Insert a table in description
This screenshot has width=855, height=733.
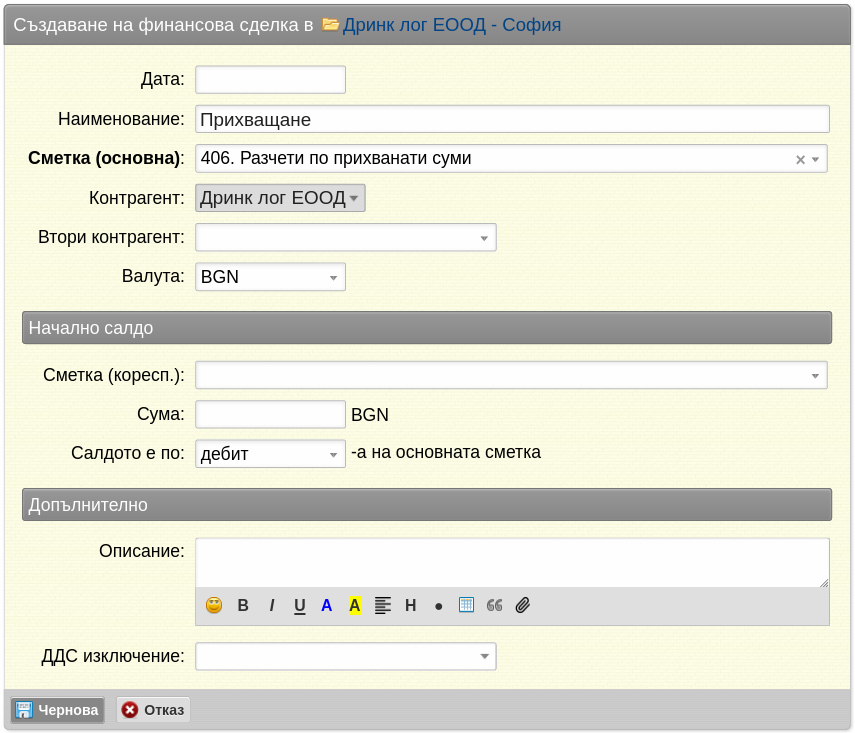pos(466,605)
